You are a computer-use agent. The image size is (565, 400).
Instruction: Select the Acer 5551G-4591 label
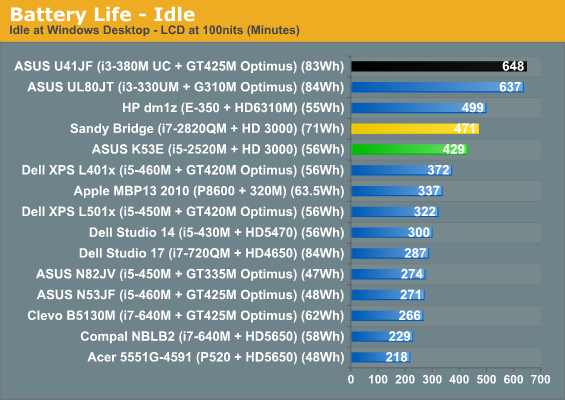coord(216,357)
